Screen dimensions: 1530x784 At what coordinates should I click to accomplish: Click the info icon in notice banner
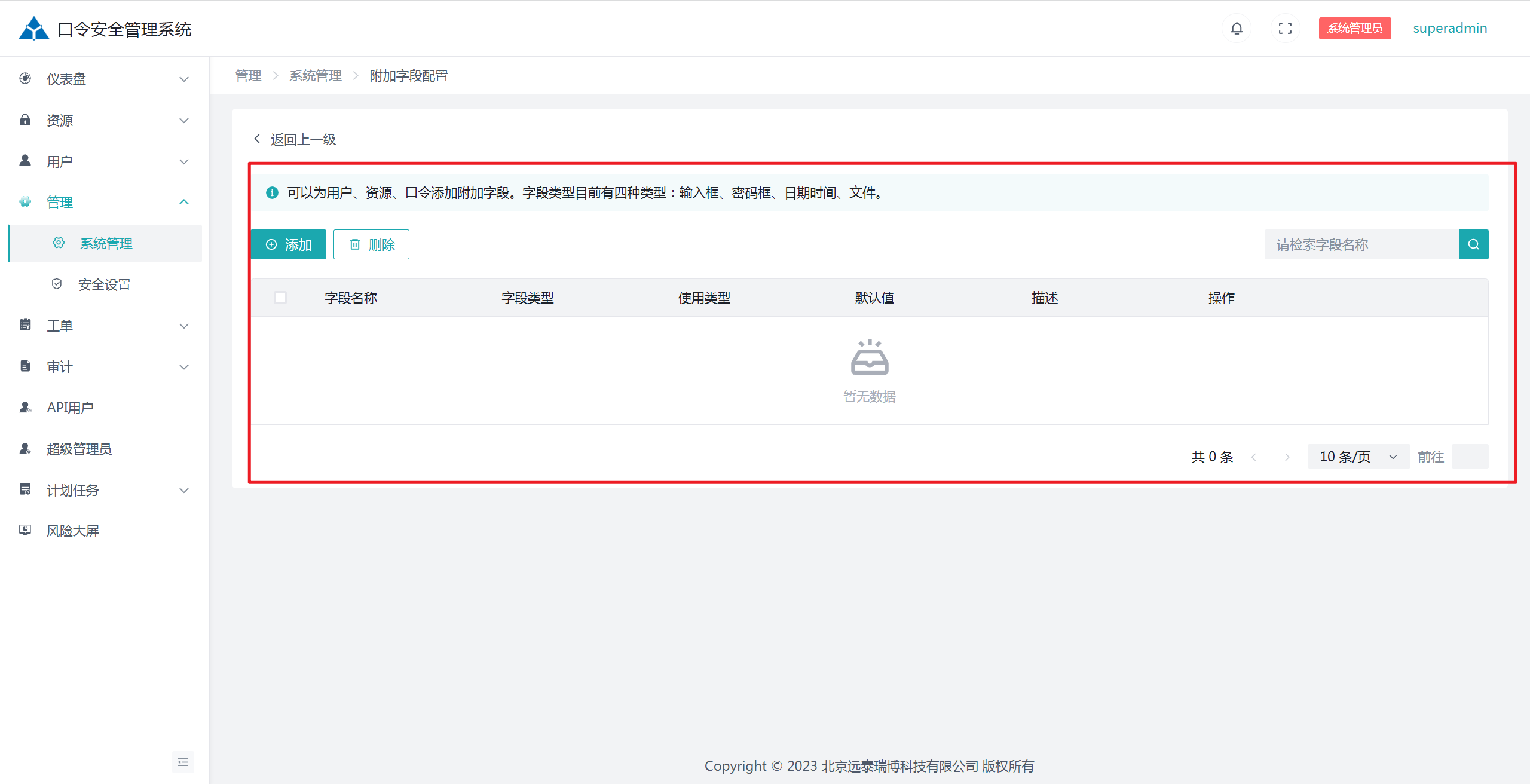coord(272,192)
